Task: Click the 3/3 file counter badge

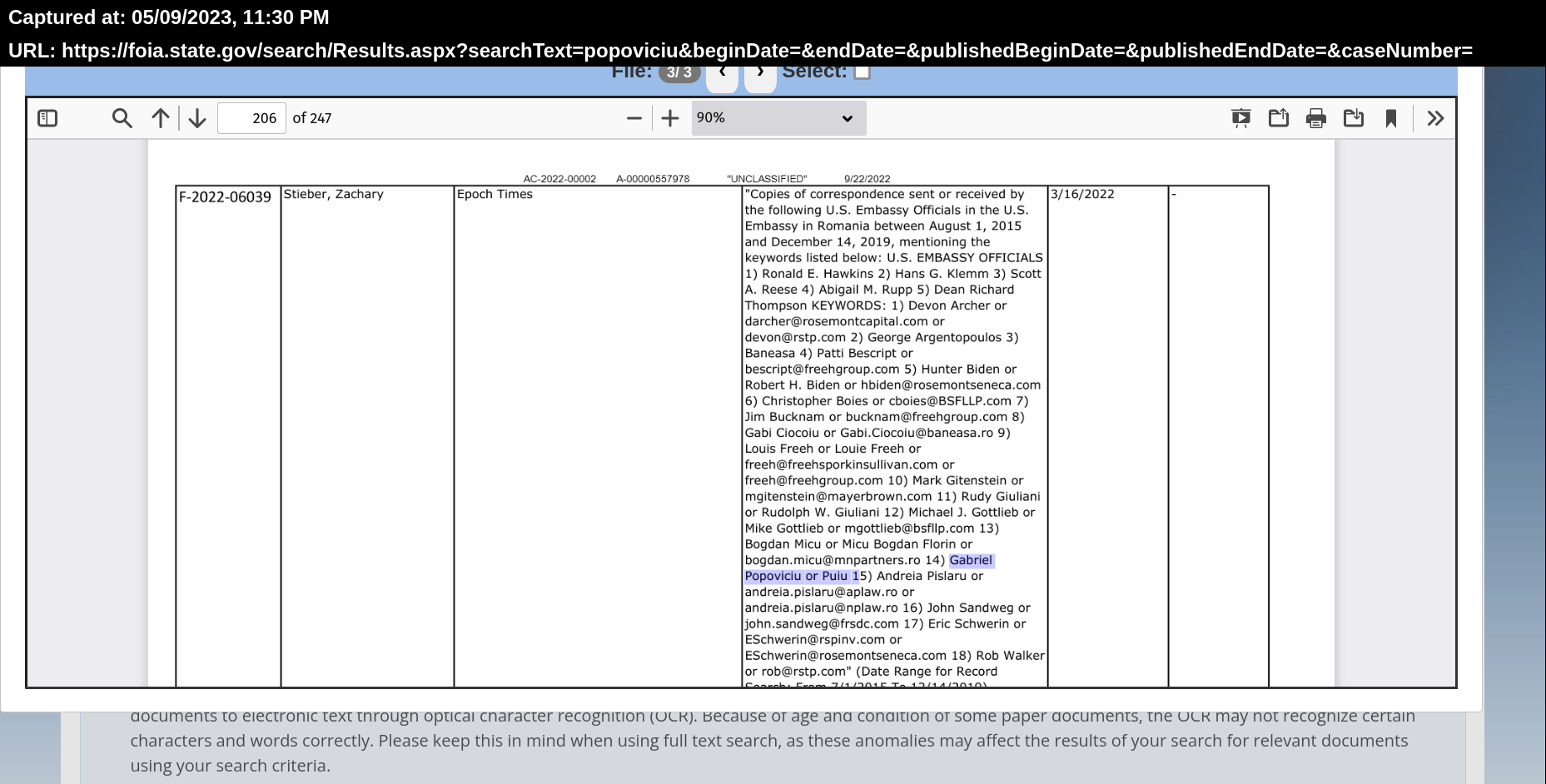Action: point(679,73)
